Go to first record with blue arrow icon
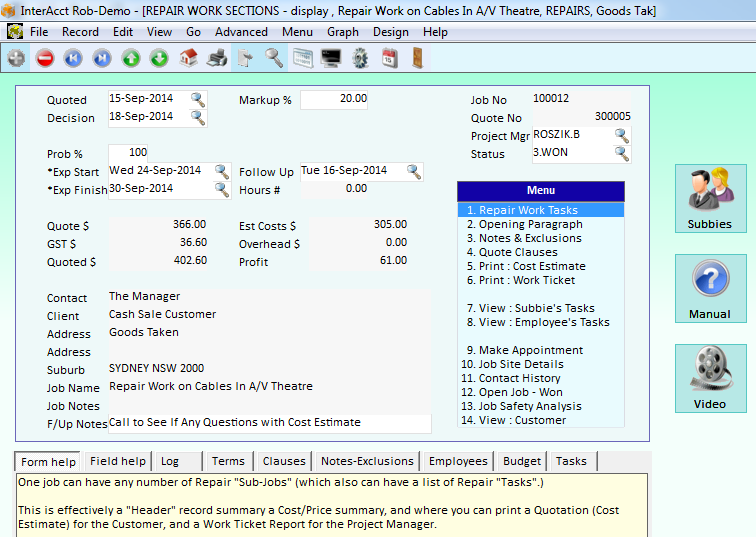The height and width of the screenshot is (537, 756). pyautogui.click(x=73, y=58)
